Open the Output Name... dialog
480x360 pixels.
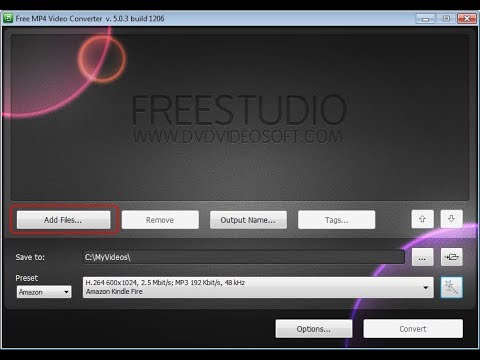point(248,220)
